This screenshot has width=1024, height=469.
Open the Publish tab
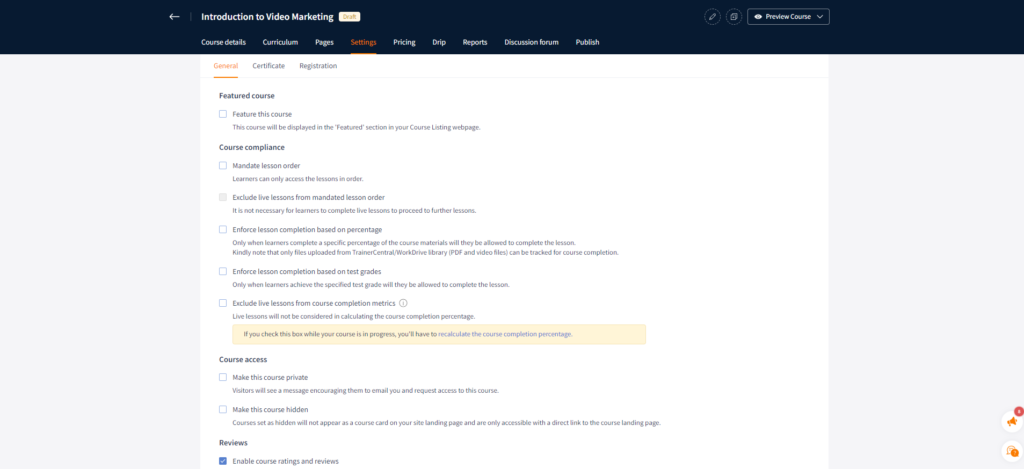587,42
